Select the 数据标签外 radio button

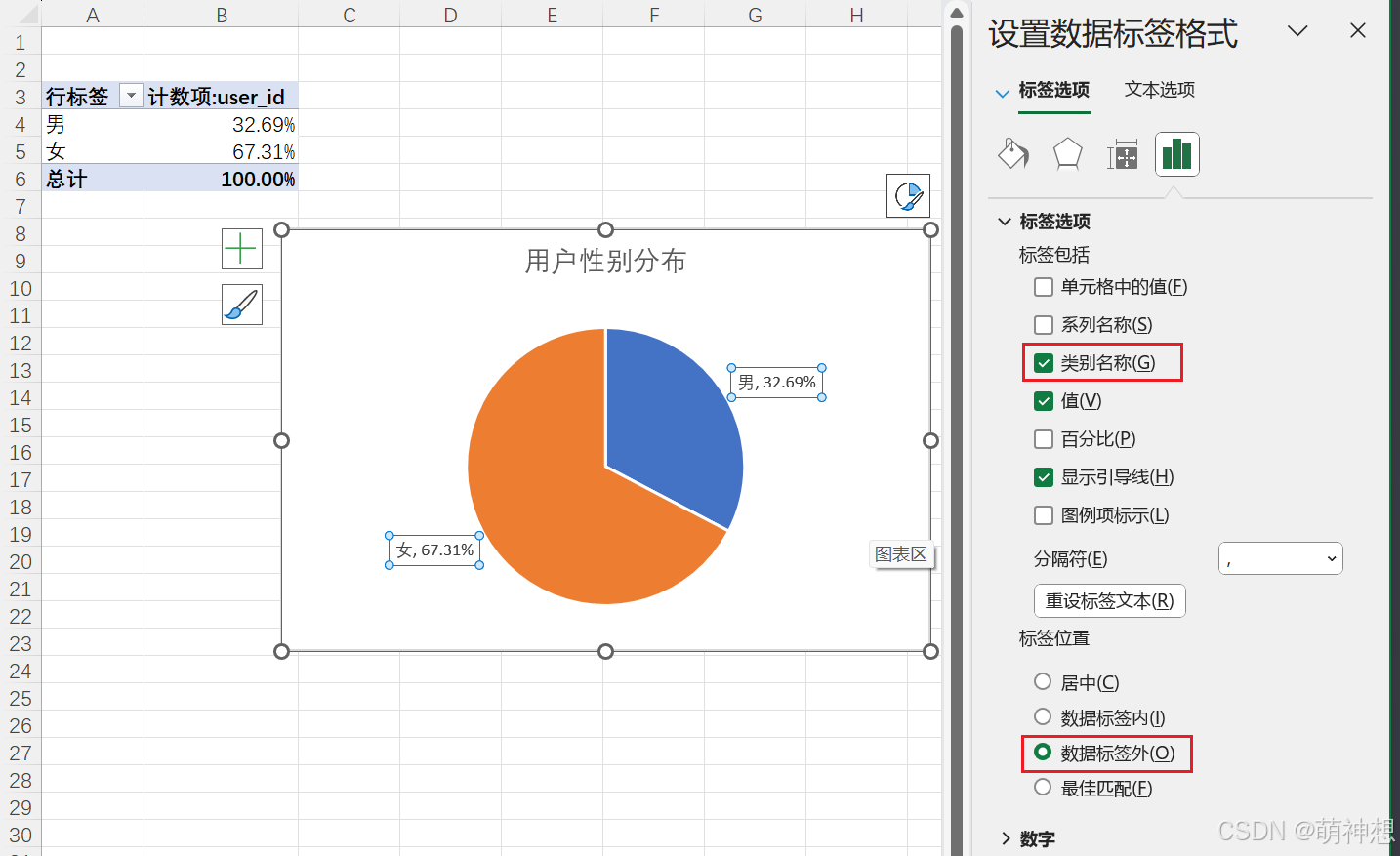[1043, 752]
